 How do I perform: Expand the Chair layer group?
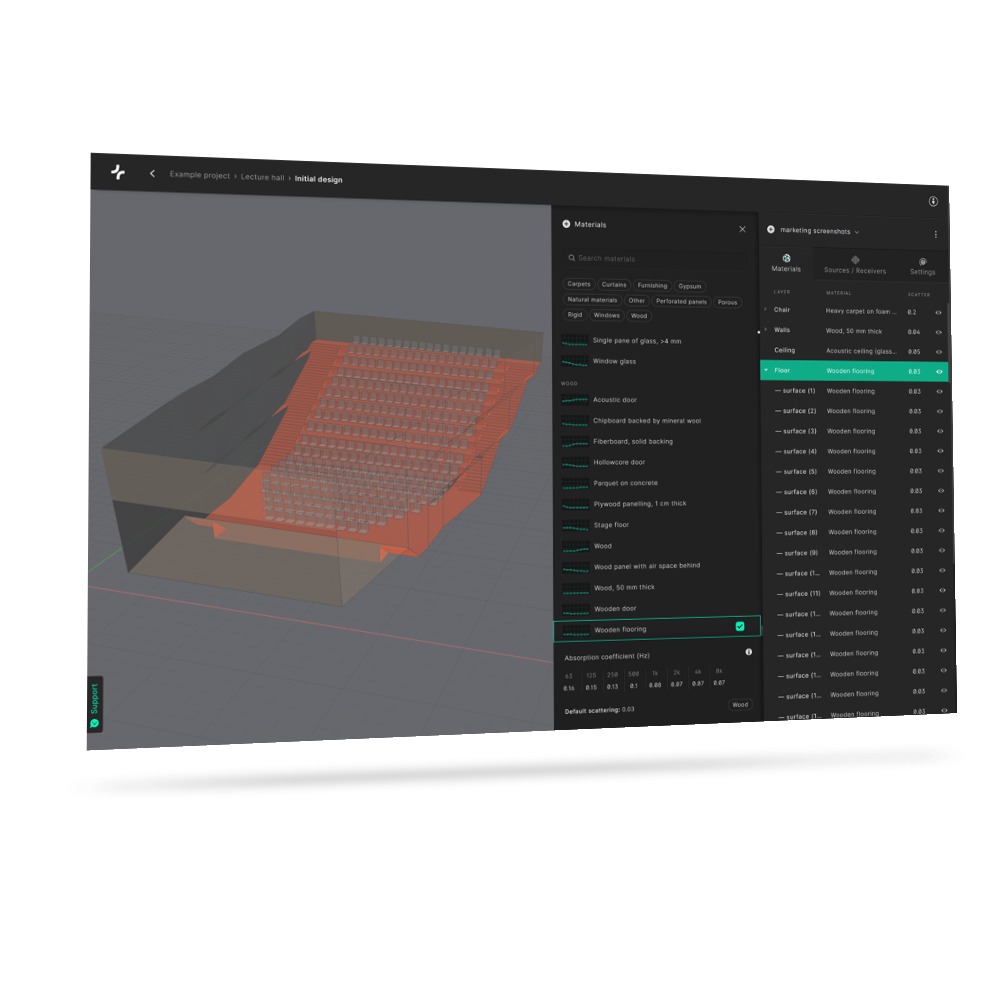pos(765,308)
